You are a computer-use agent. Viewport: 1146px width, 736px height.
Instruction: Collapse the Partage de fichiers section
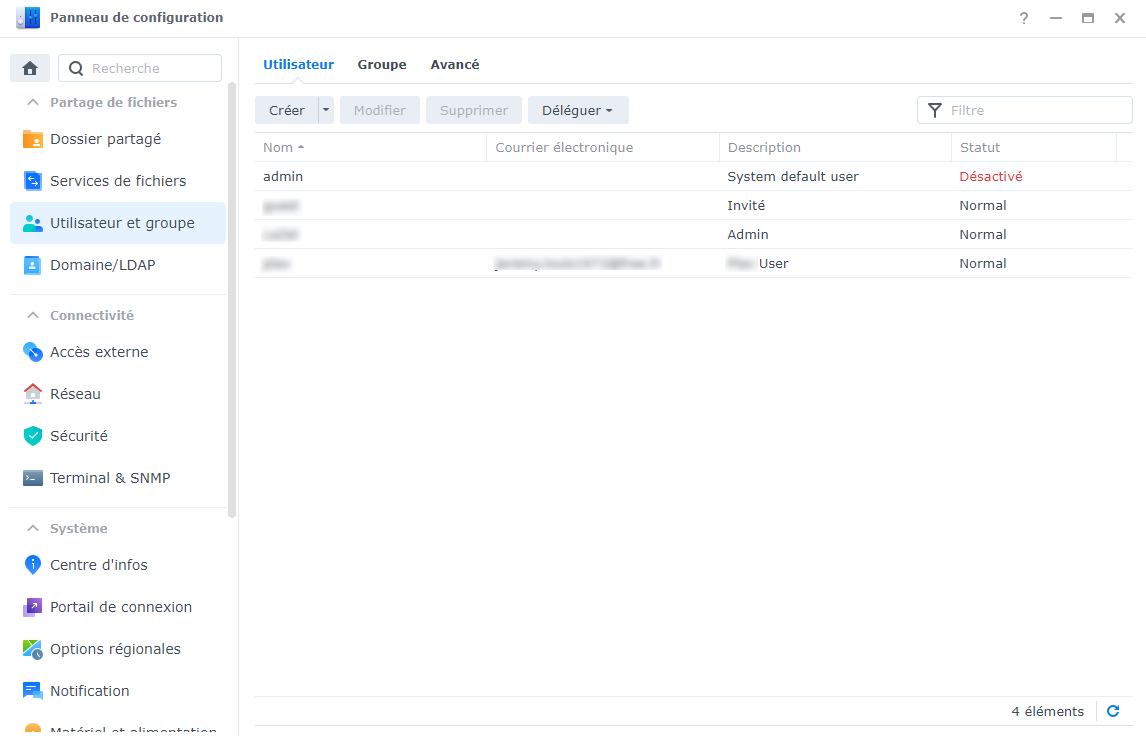(33, 102)
